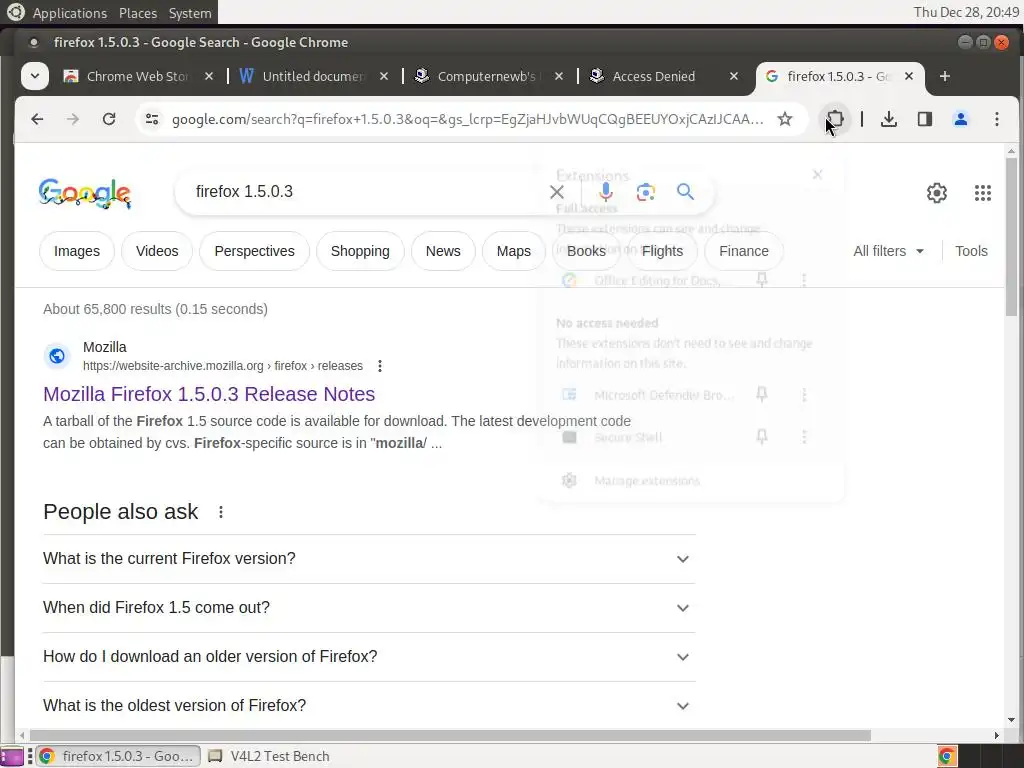This screenshot has width=1024, height=768.
Task: Open the Mozilla result's three-dot menu
Action: [x=380, y=366]
